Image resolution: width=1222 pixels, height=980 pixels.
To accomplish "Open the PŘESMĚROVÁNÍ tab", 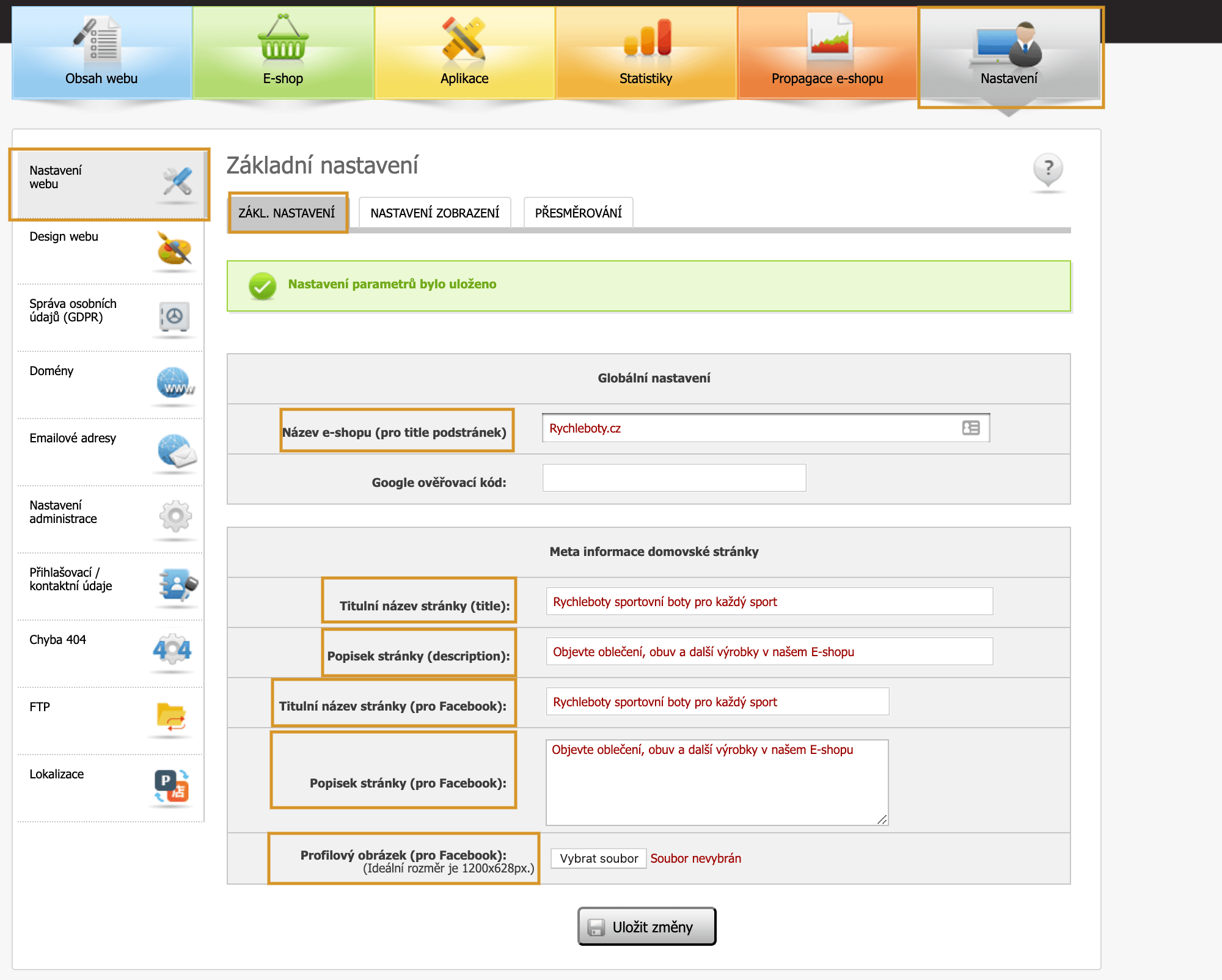I will [x=578, y=213].
